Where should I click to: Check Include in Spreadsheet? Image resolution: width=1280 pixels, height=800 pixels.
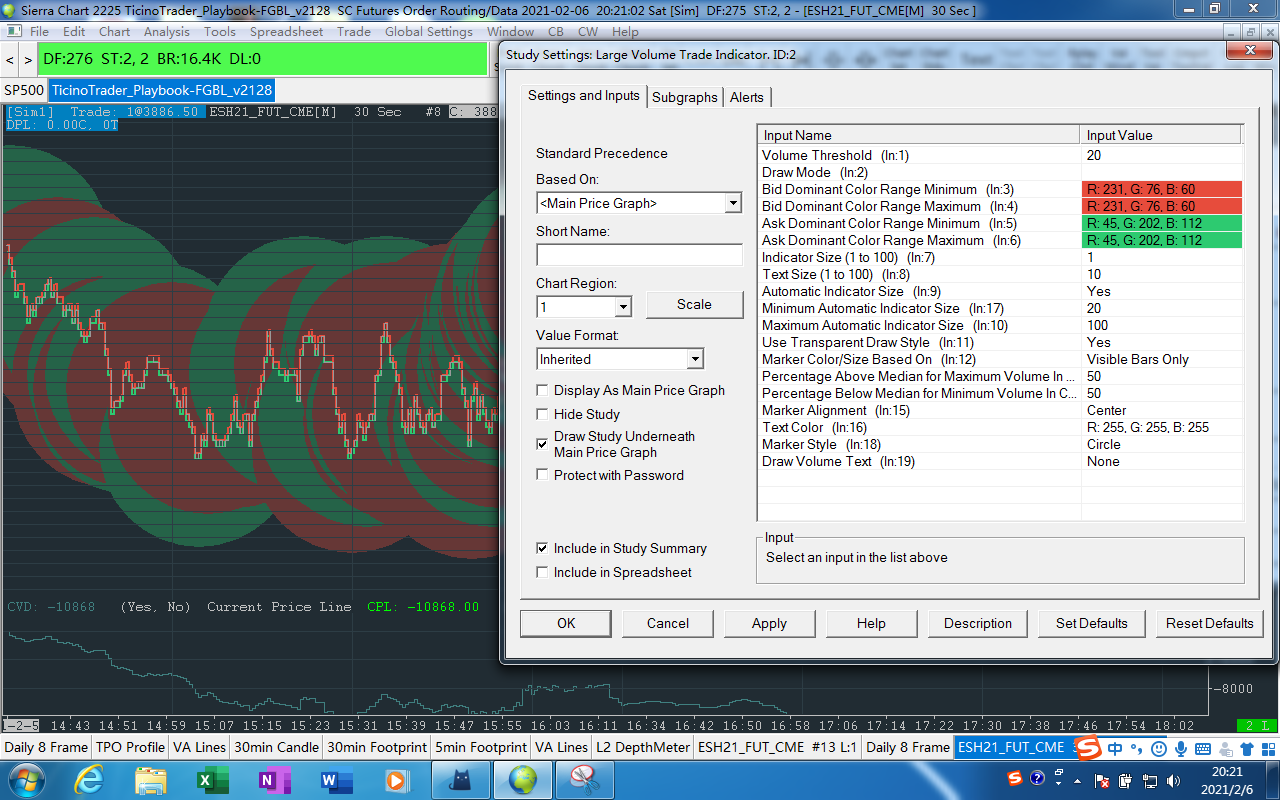[x=543, y=572]
